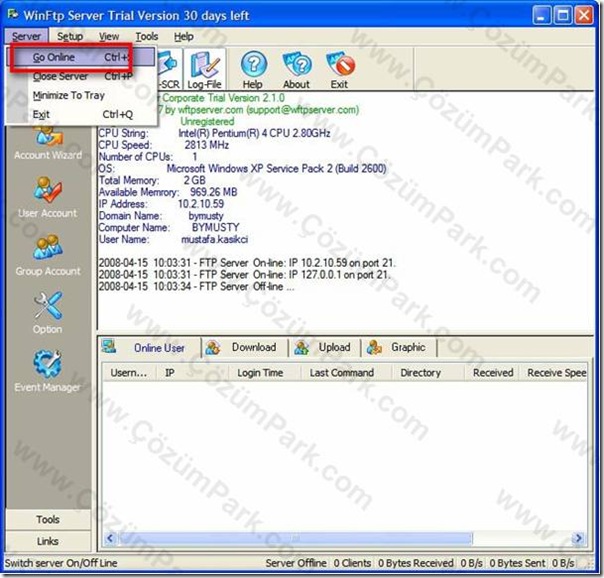Open the Setup menu
Screen dimensions: 604x578
pyautogui.click(x=70, y=36)
